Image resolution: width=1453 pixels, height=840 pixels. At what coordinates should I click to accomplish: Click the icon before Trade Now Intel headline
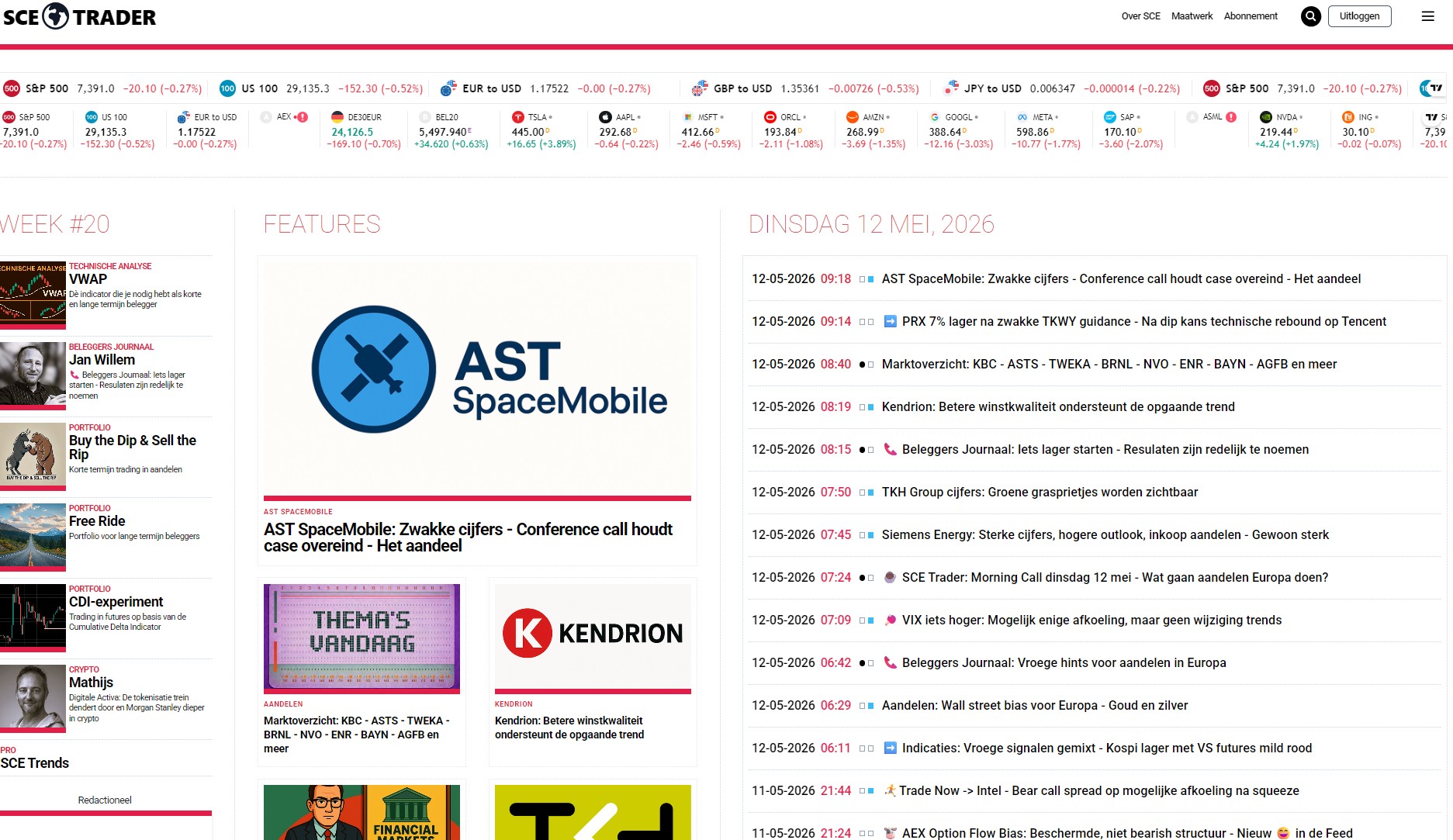[890, 790]
